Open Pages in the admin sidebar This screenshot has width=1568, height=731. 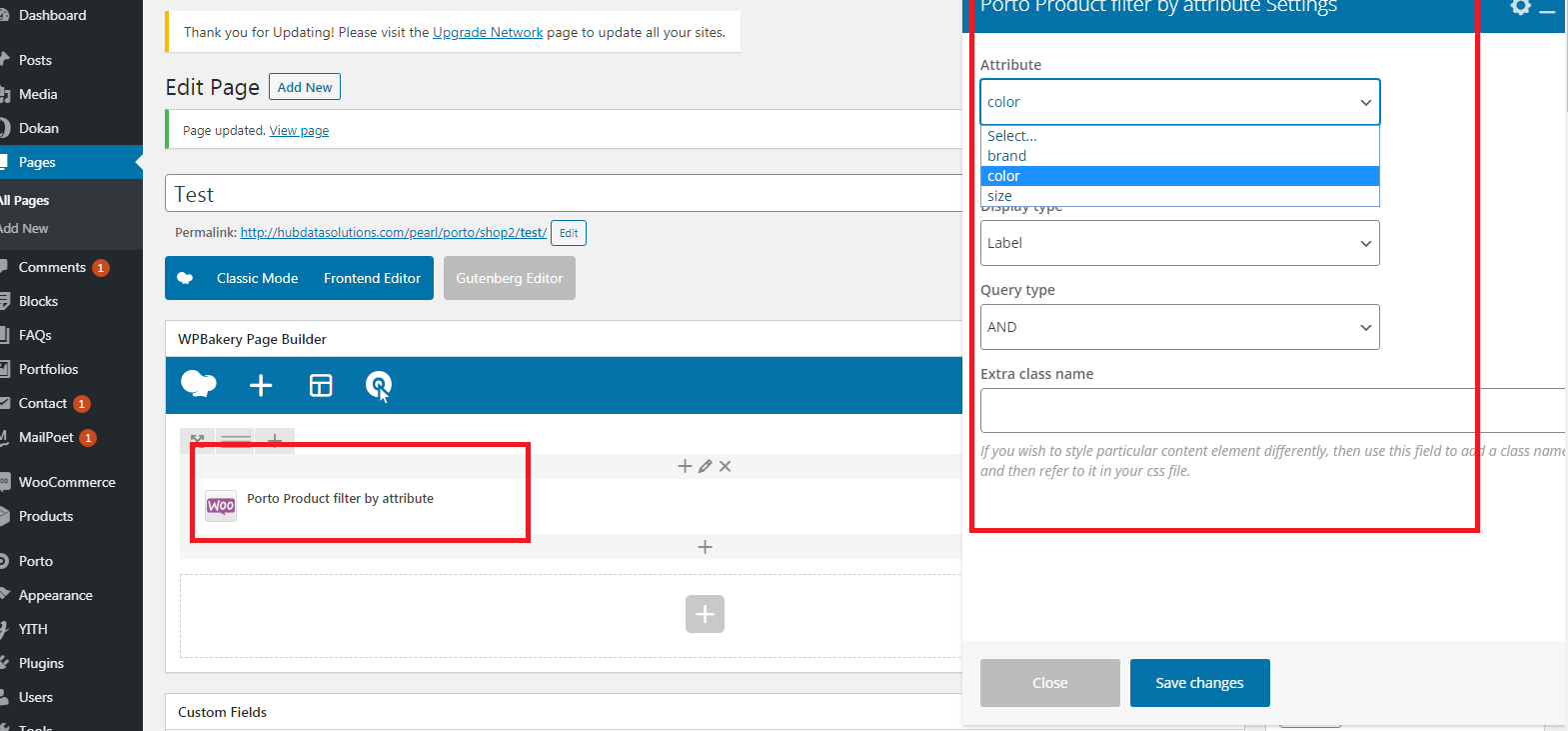[71, 162]
